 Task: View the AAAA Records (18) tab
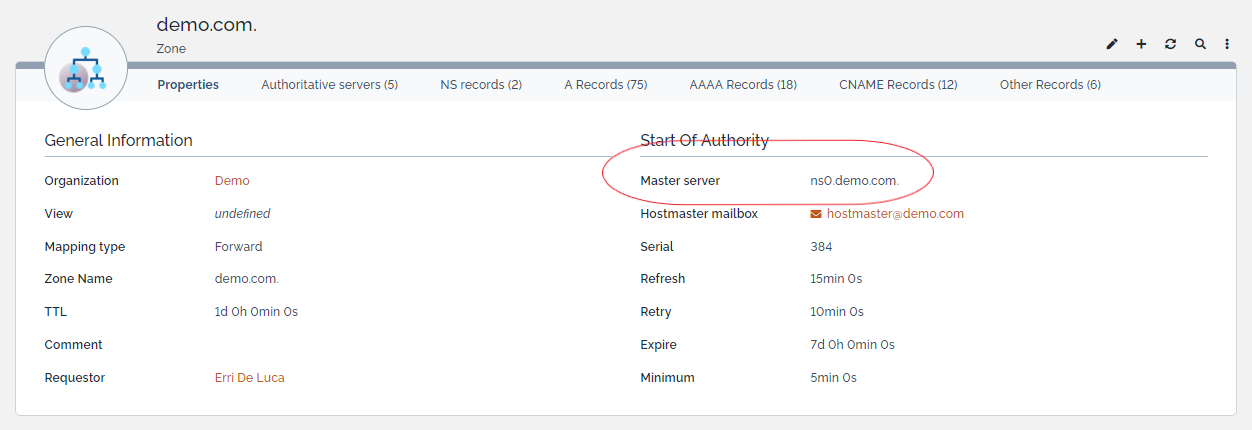pos(743,85)
